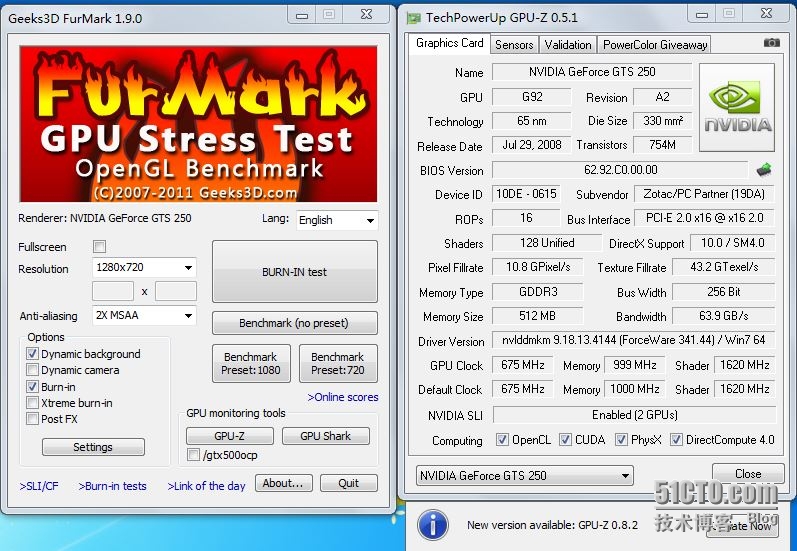
Task: Click the NVIDIA SLI Enabled (2 GPUs) field
Action: tap(634, 415)
